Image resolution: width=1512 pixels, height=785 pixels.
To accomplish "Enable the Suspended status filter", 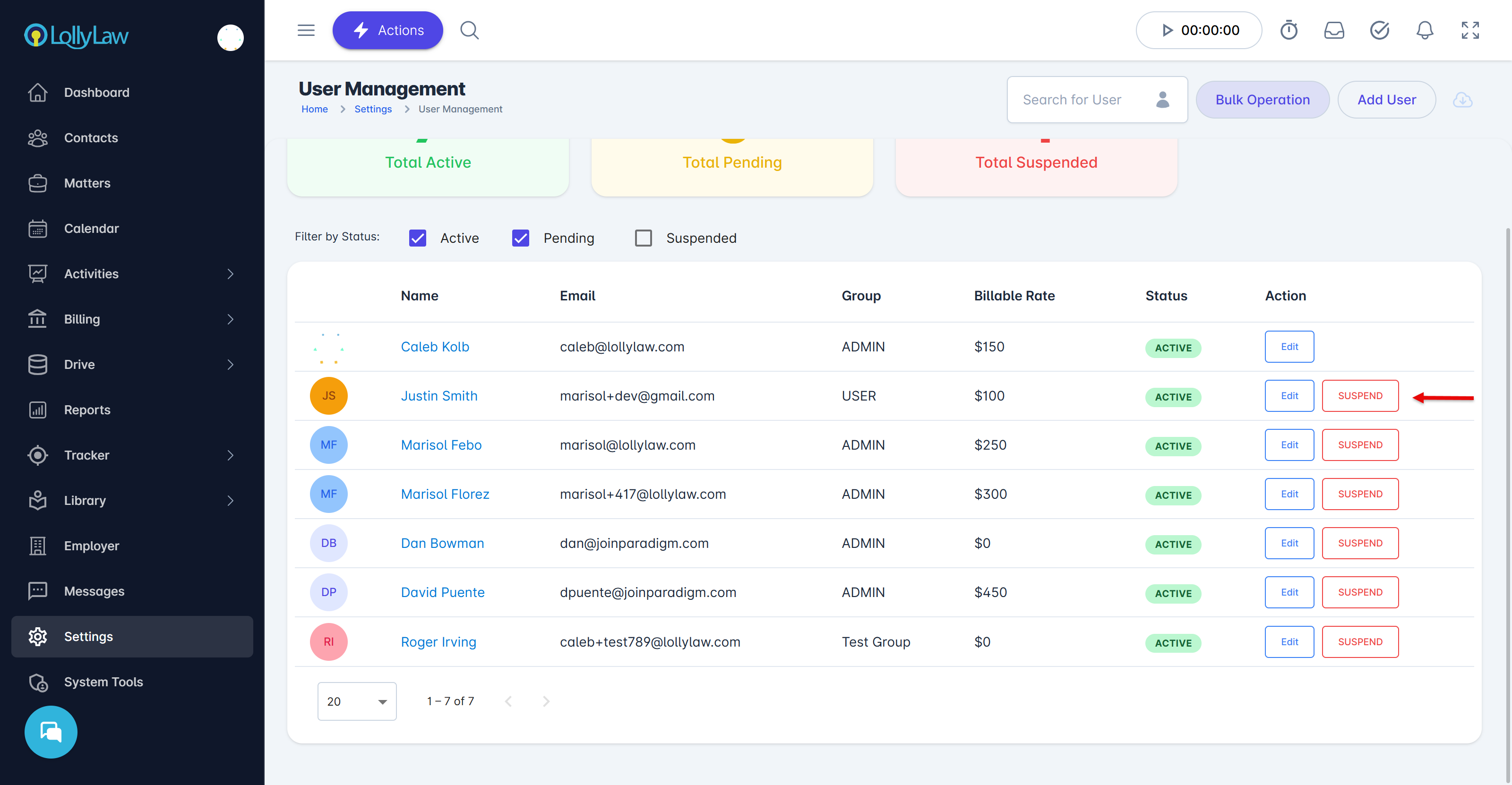I will (x=643, y=238).
